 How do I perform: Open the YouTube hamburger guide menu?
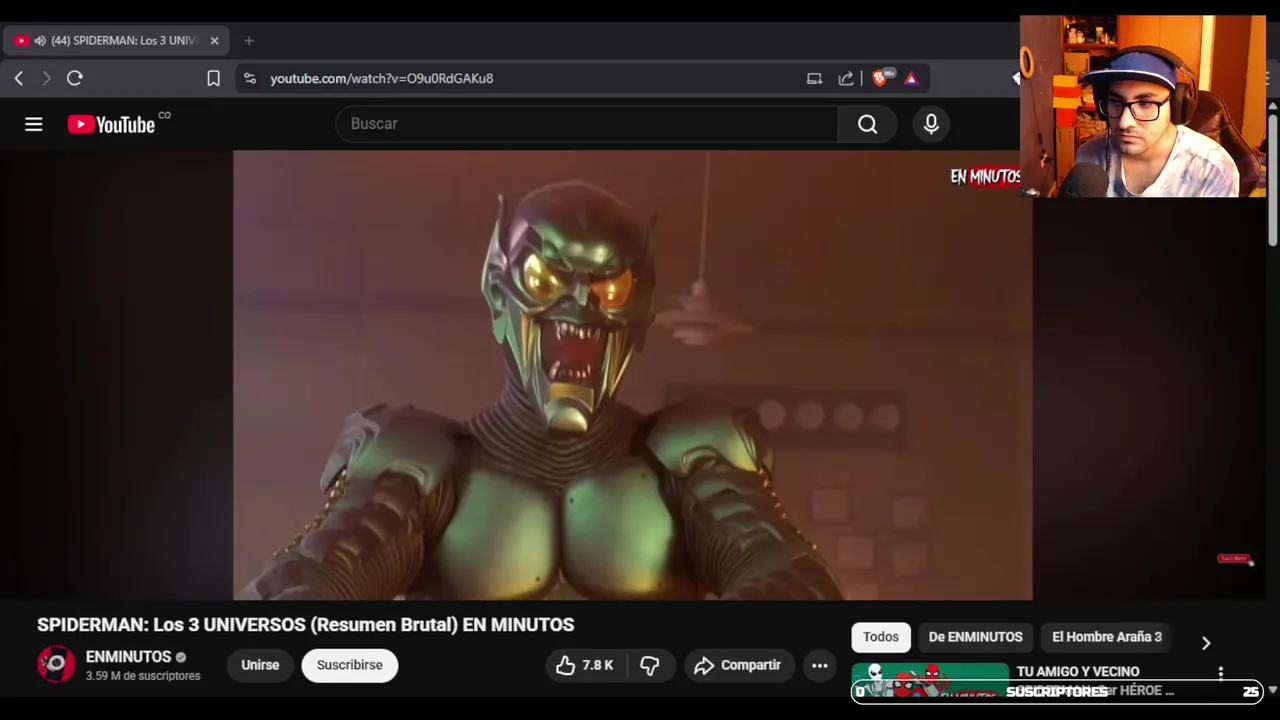click(34, 124)
